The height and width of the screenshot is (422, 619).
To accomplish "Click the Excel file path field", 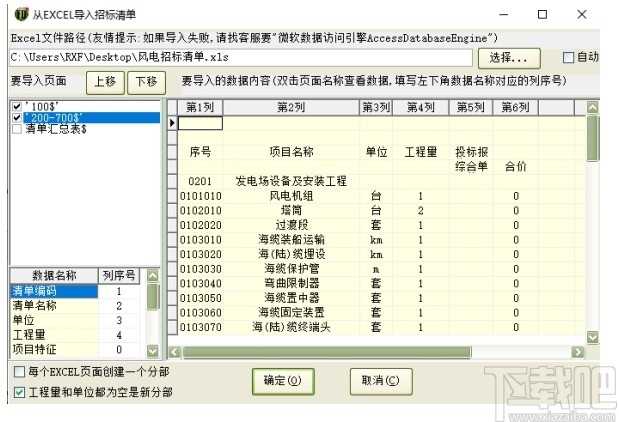I will (240, 58).
